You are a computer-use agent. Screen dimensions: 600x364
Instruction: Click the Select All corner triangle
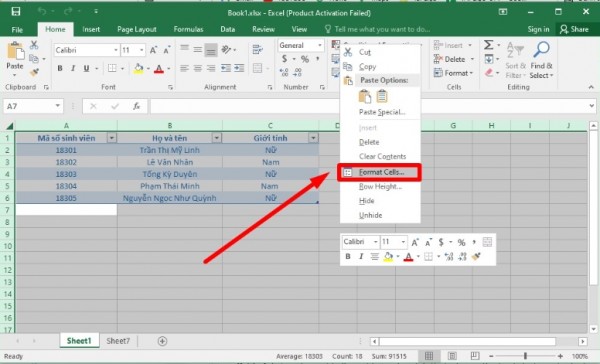pos(9,126)
